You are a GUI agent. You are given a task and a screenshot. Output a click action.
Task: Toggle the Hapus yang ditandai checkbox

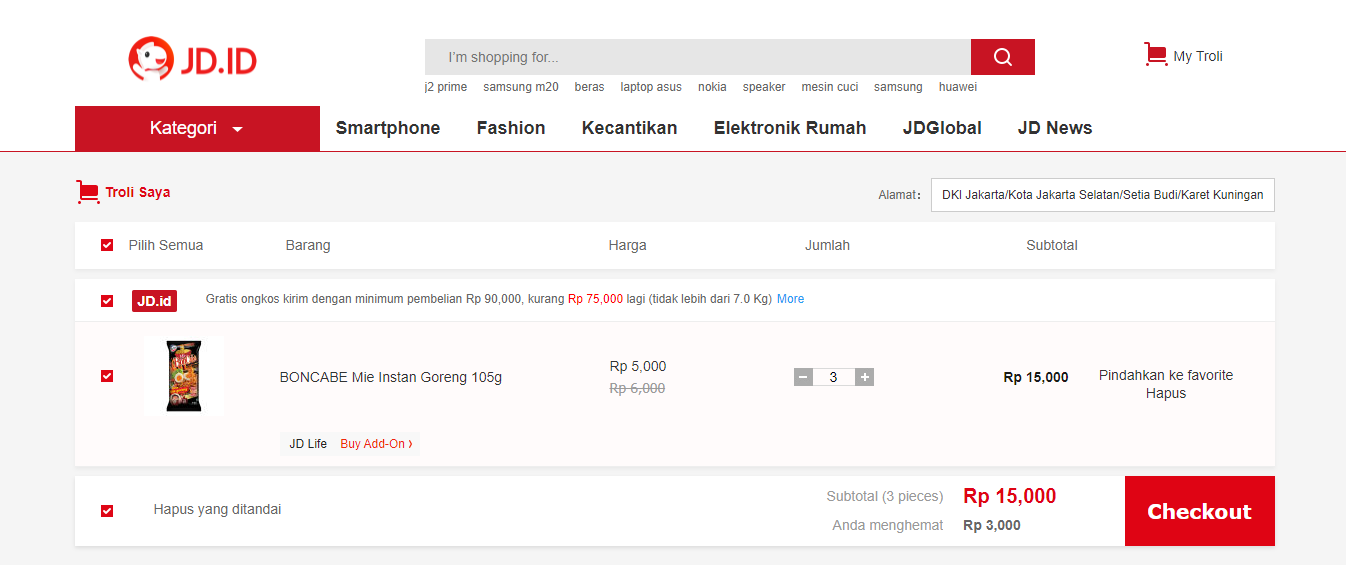tap(107, 511)
